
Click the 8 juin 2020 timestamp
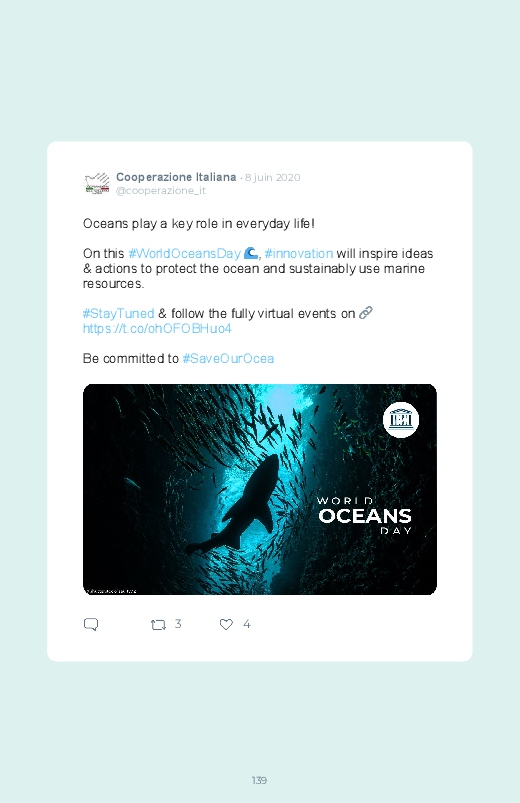[x=273, y=178]
